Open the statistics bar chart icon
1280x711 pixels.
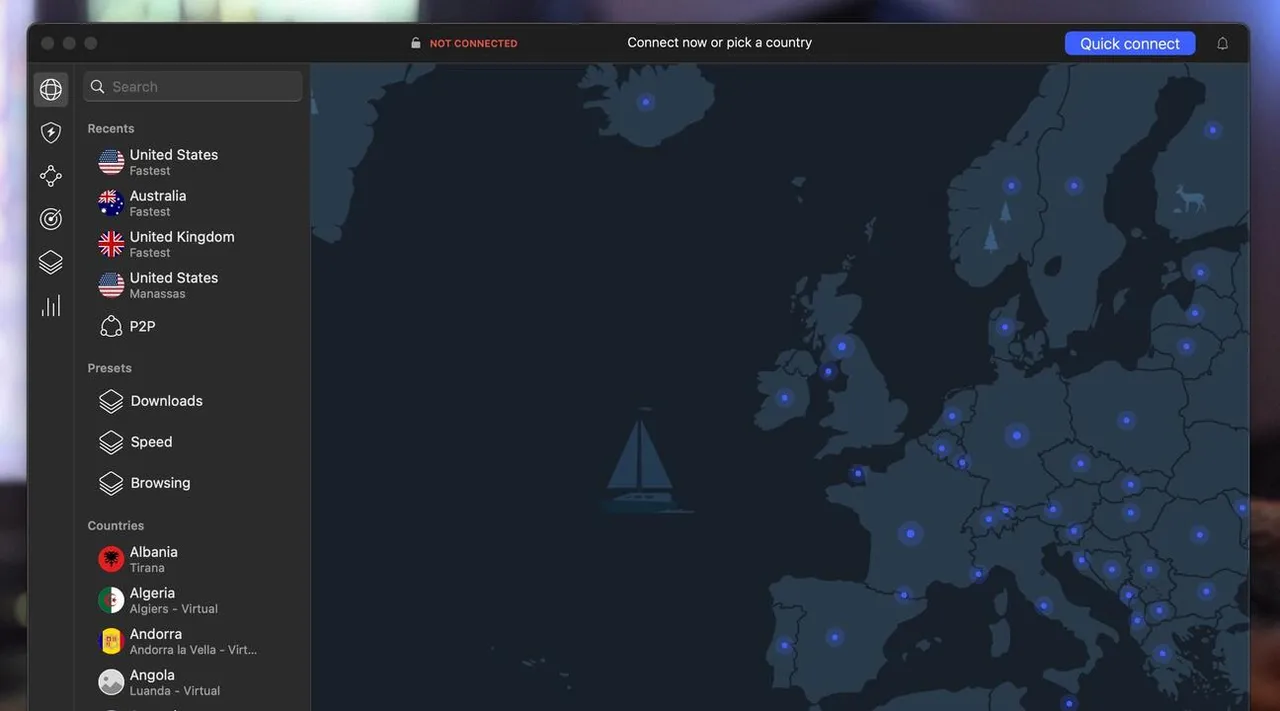tap(51, 306)
